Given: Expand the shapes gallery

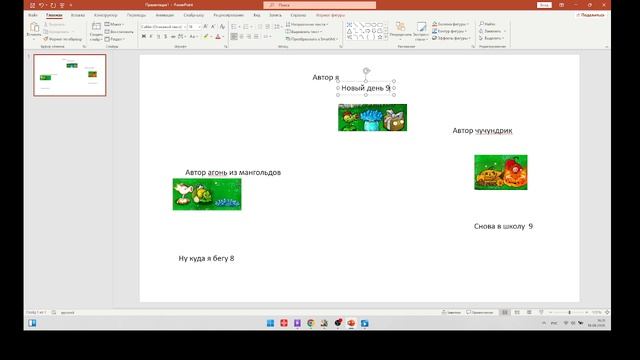Looking at the screenshot, I should [x=386, y=38].
